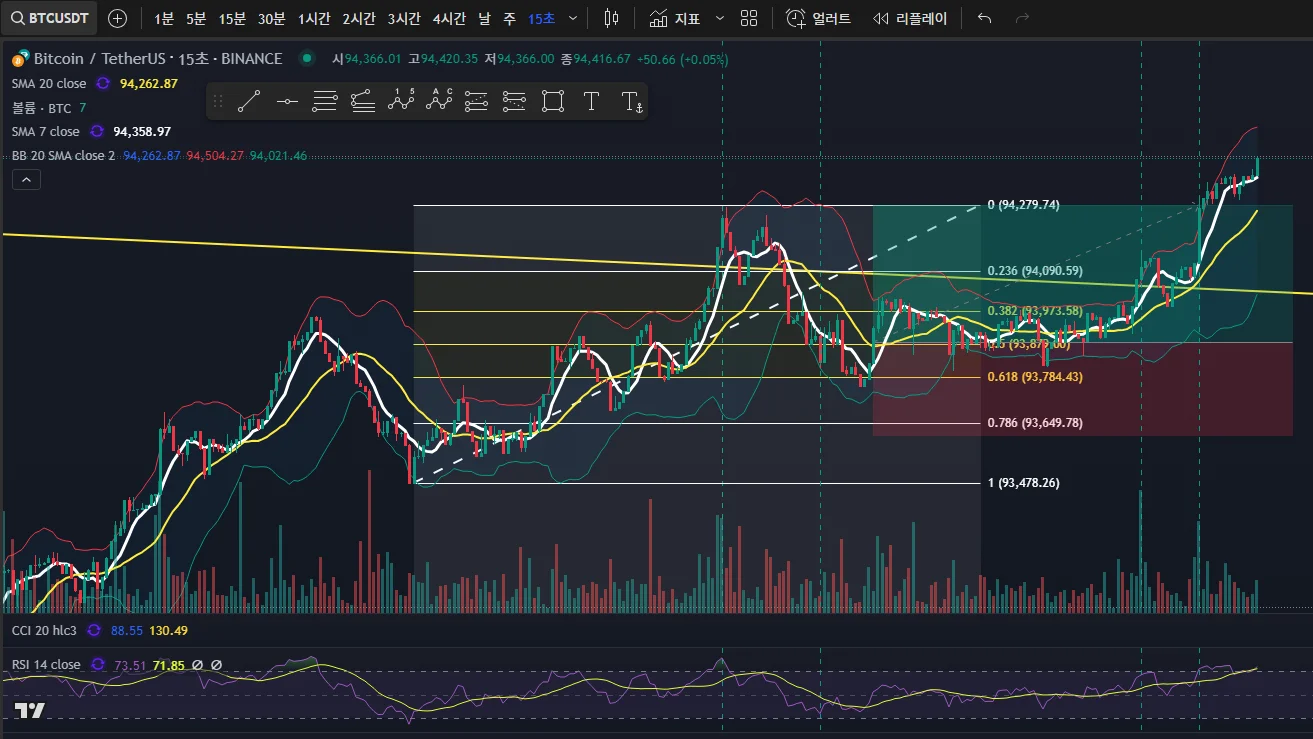This screenshot has height=739, width=1313.
Task: Click the green market status indicator dot
Action: pos(306,59)
